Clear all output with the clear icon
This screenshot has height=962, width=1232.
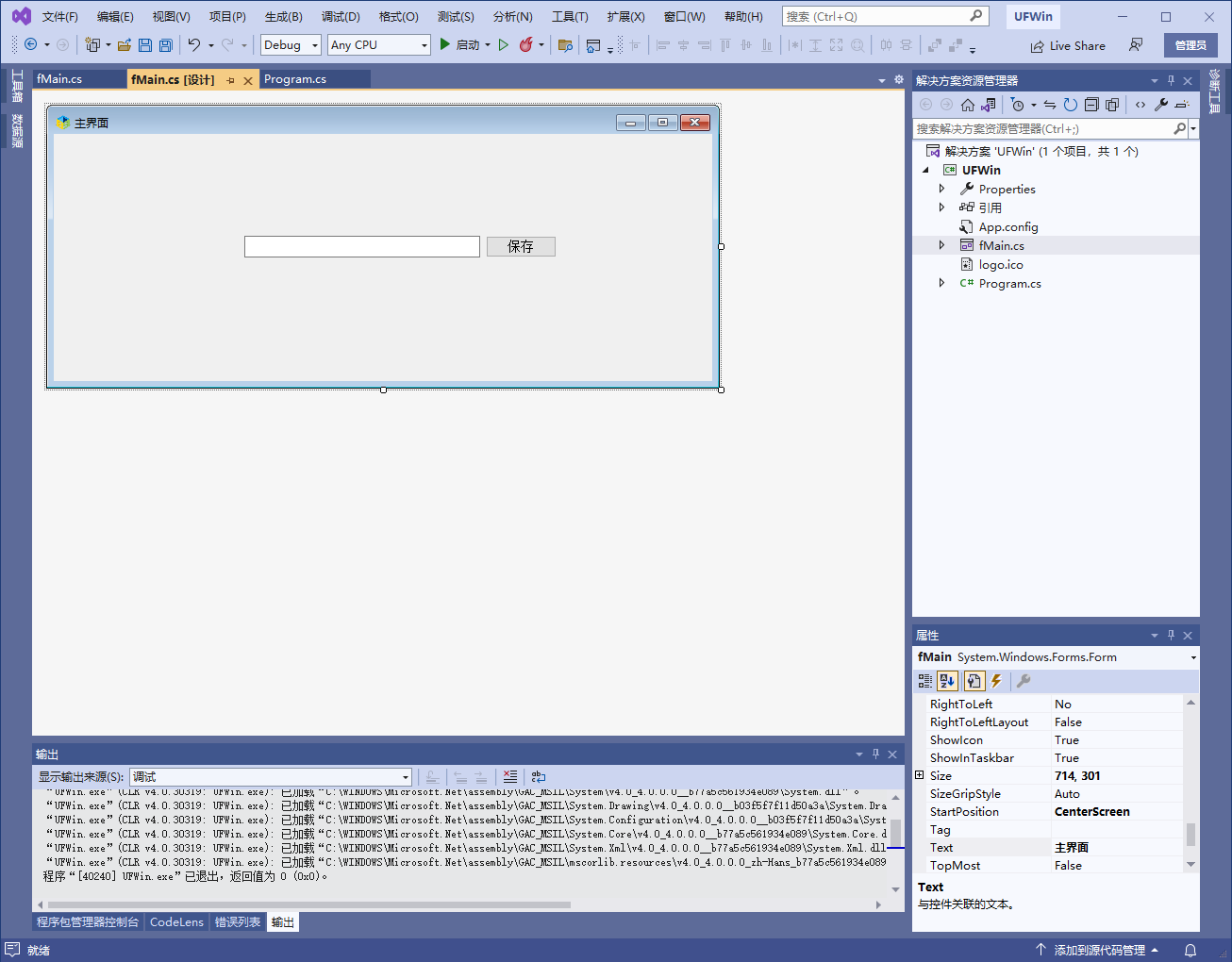[510, 777]
